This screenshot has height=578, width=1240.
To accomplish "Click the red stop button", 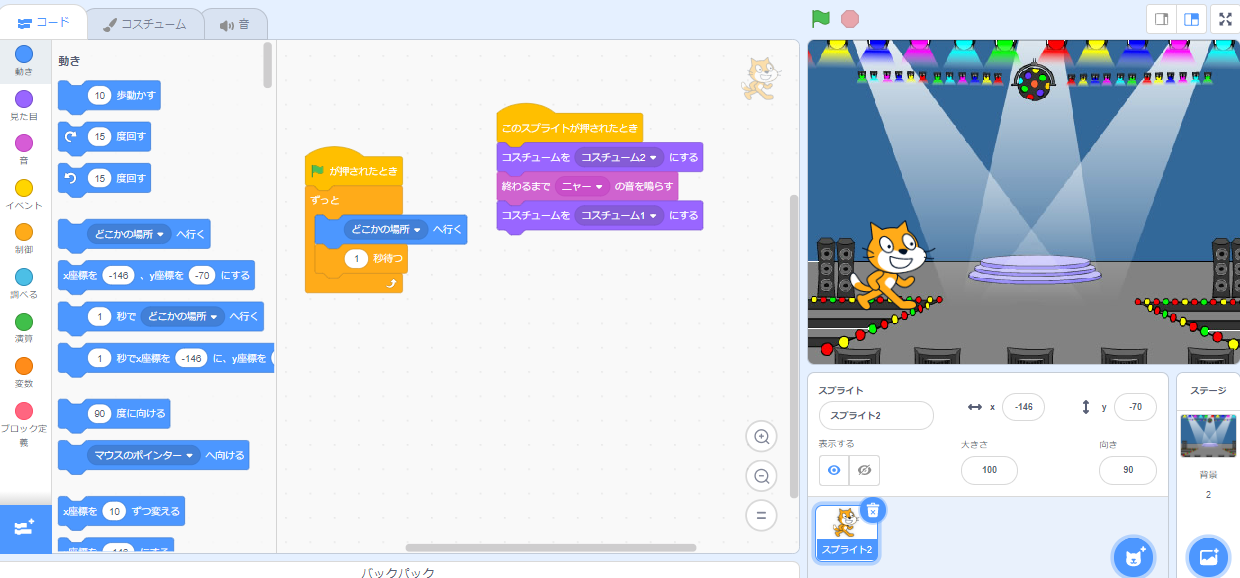I will [850, 18].
